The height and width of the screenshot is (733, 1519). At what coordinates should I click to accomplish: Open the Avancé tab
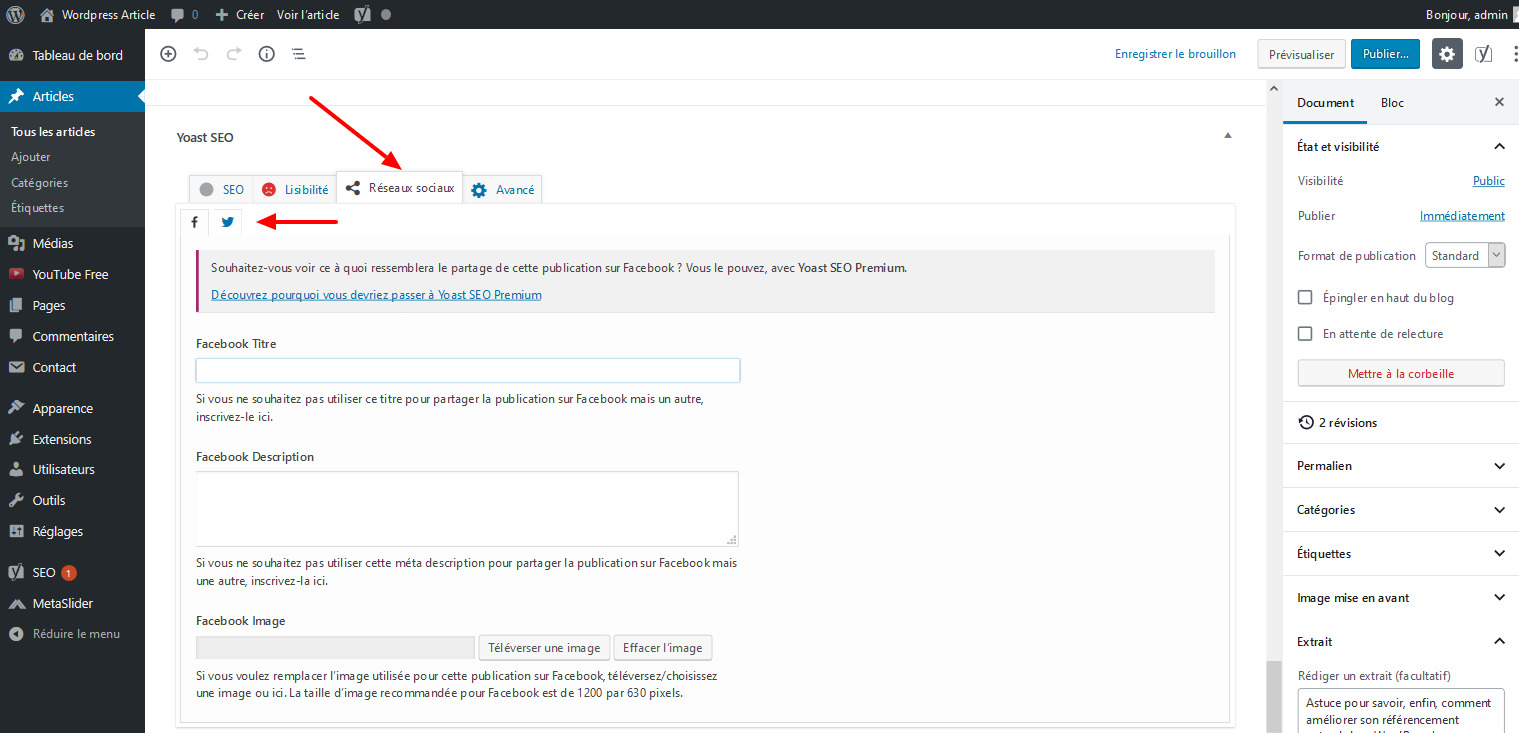[x=503, y=189]
